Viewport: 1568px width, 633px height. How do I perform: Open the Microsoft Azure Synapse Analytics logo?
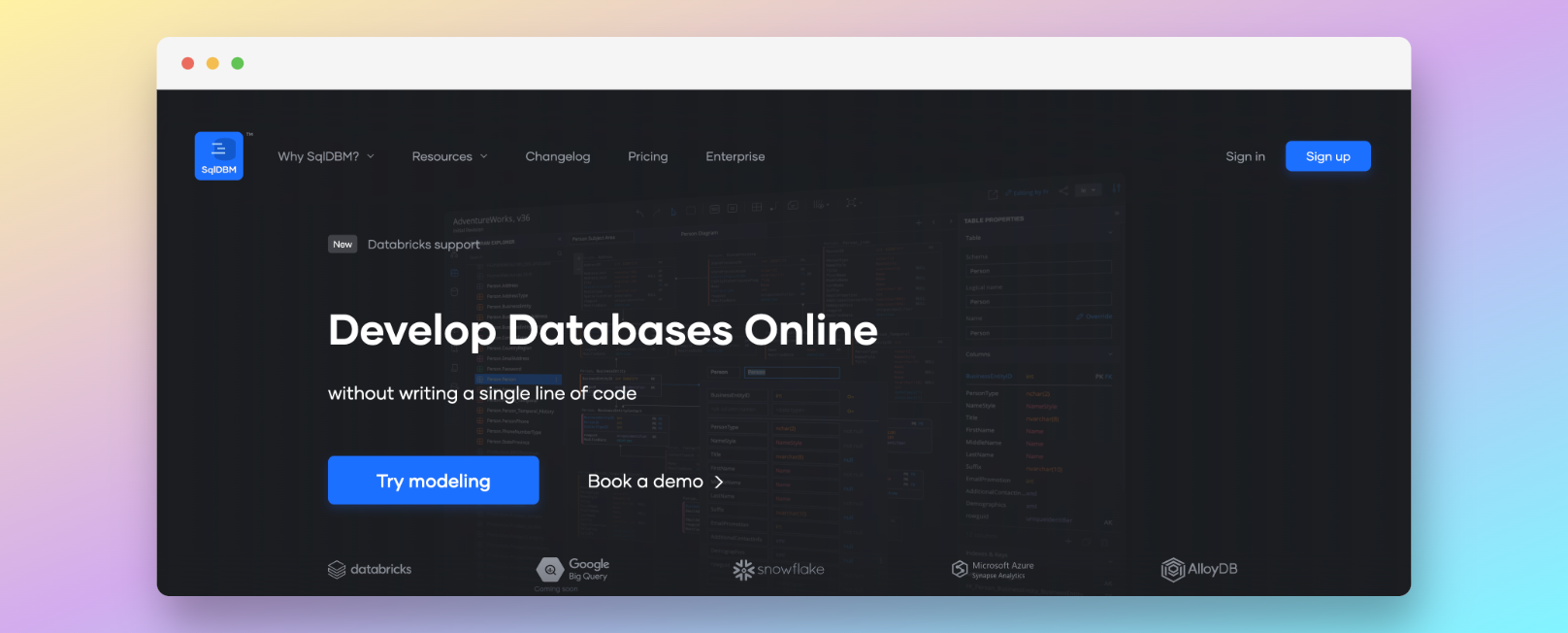pos(993,570)
